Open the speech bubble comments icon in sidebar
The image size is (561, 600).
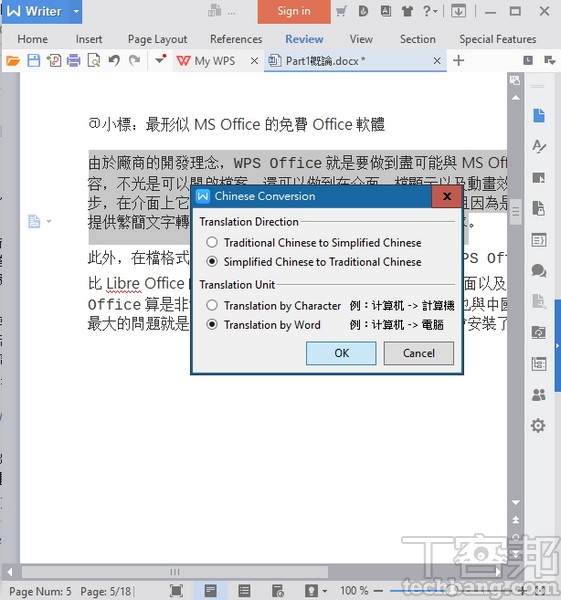[539, 270]
